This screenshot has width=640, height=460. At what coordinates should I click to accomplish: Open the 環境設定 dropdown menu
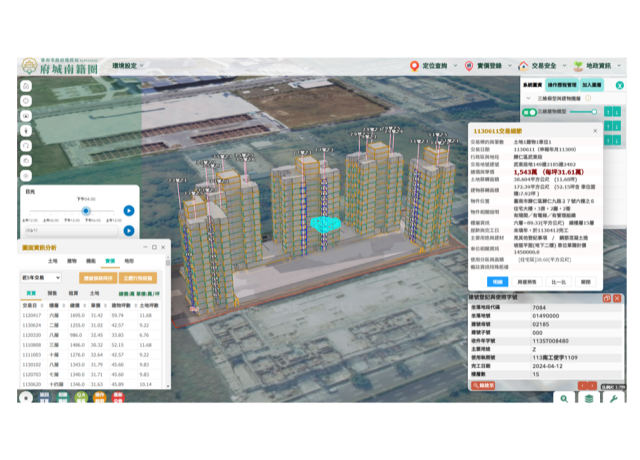point(129,66)
